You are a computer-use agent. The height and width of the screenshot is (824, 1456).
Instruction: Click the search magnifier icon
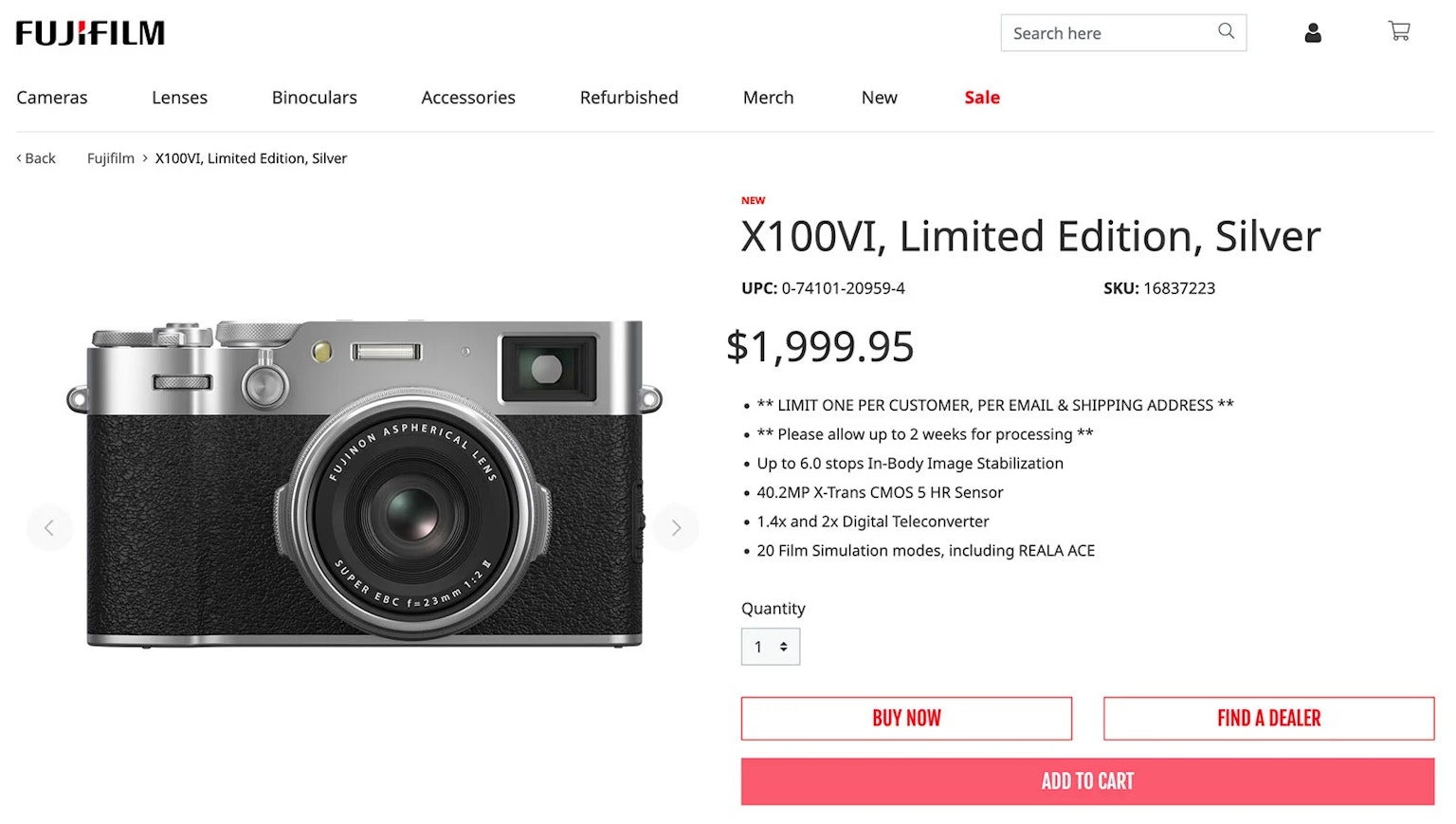1226,31
